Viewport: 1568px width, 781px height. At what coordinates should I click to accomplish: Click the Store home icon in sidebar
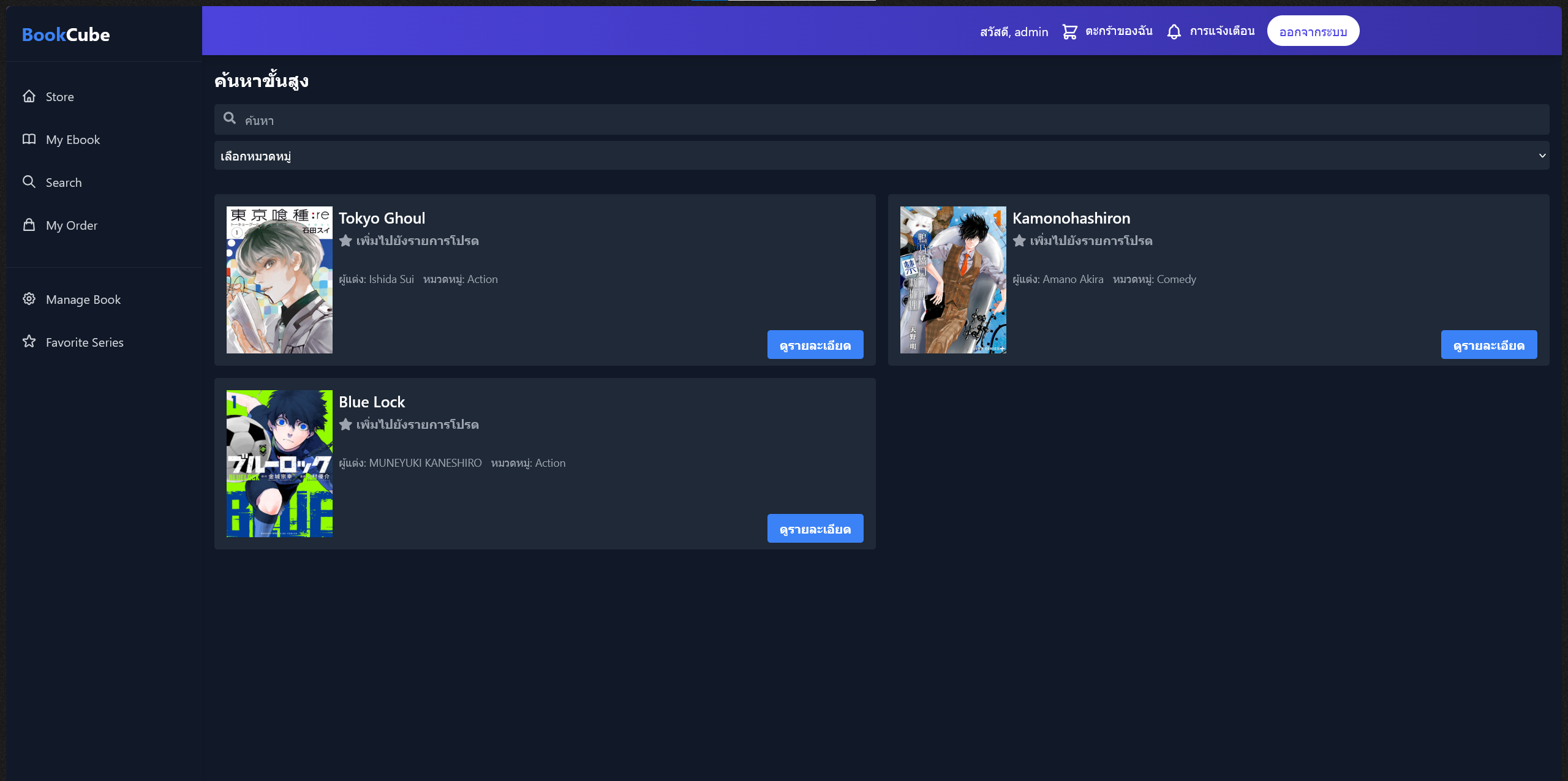29,96
